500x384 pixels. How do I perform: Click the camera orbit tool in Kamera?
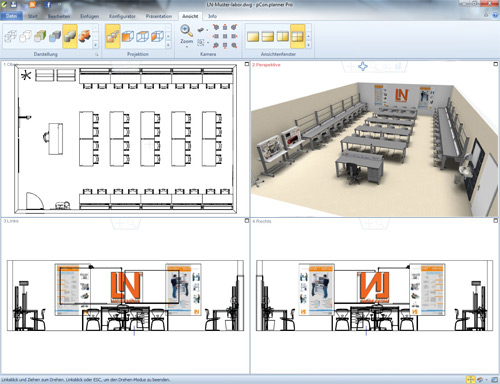coord(201,30)
